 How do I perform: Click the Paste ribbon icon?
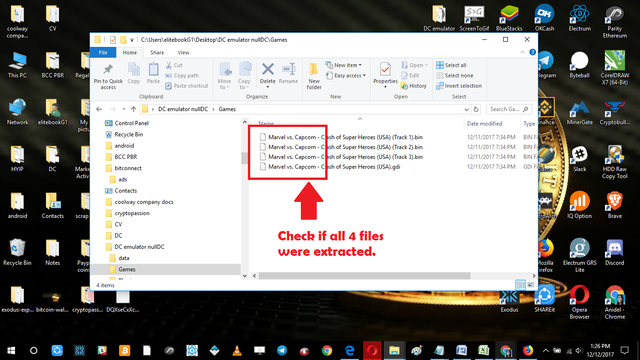tap(153, 73)
